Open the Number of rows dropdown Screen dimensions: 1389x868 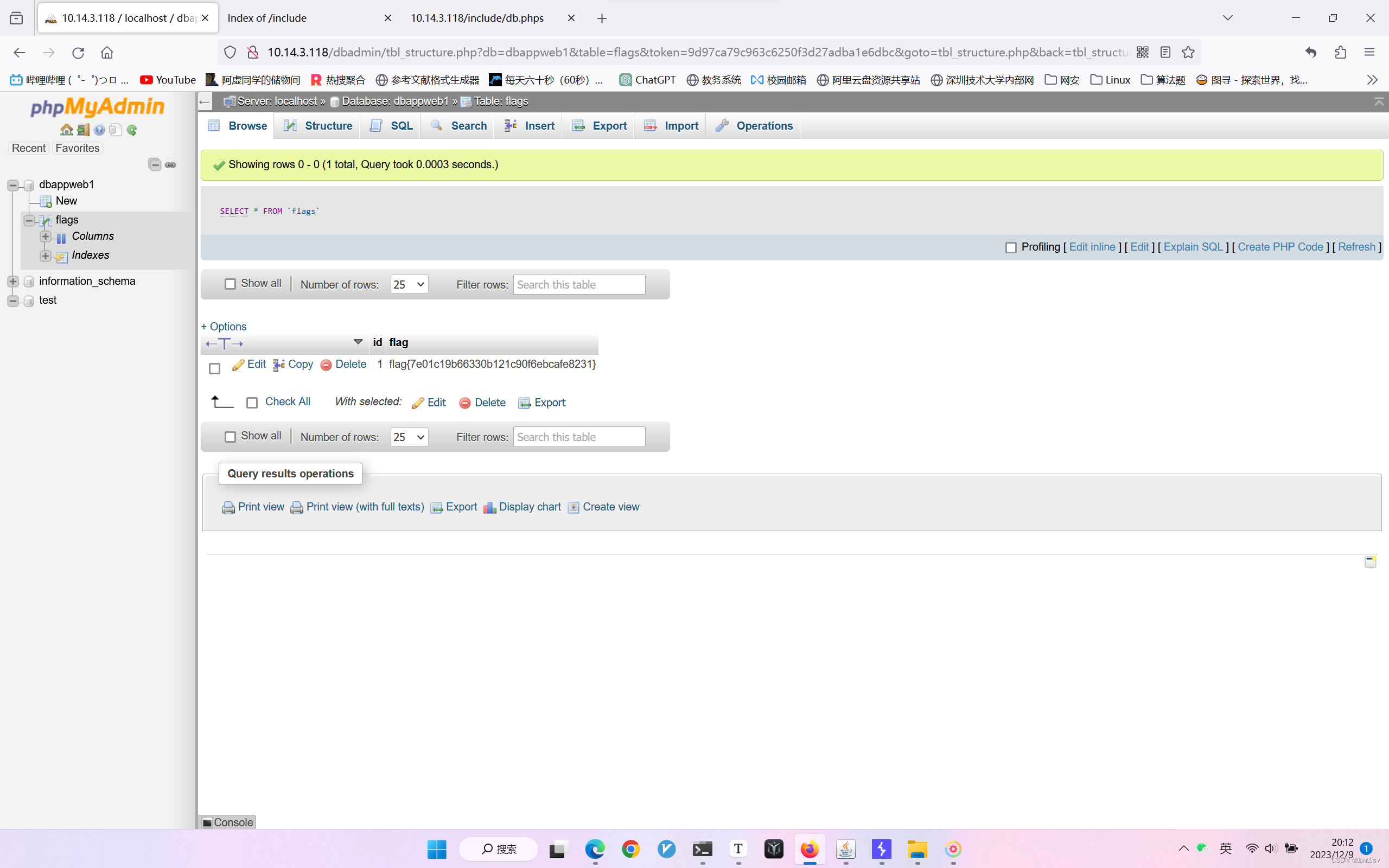tap(409, 284)
